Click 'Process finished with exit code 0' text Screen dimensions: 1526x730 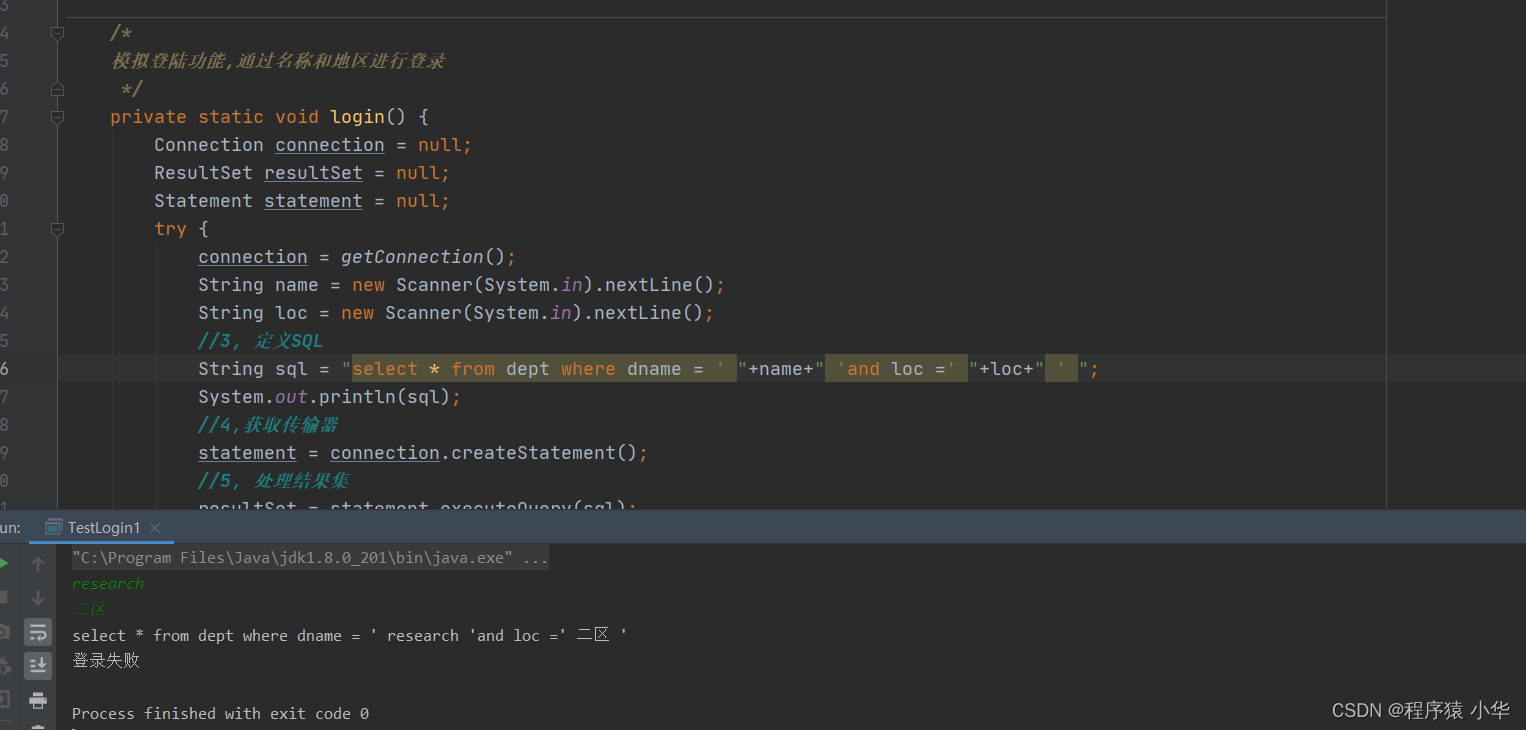point(220,713)
